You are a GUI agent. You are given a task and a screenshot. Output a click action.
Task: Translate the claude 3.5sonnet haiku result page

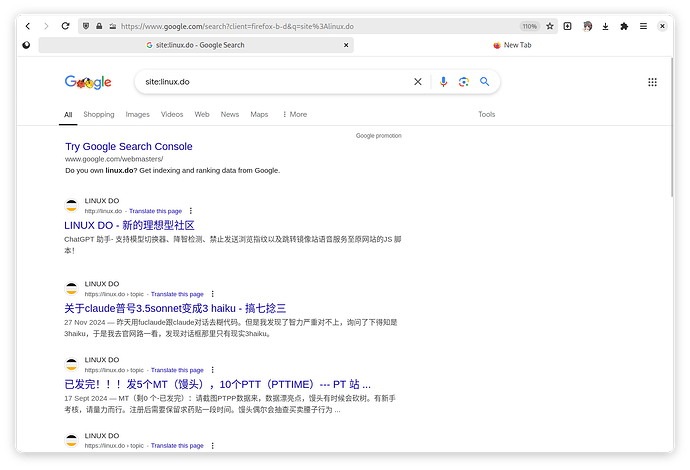click(177, 294)
